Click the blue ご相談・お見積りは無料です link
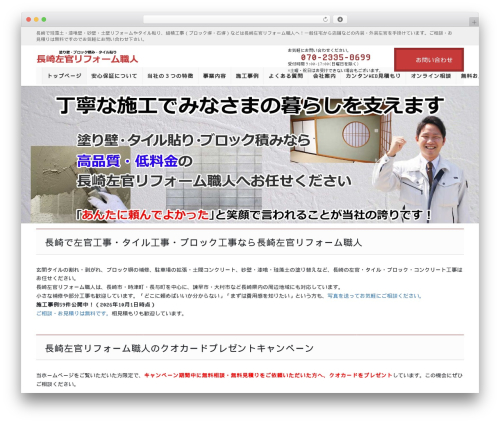Screen dimensions: 500x423 click(72, 313)
